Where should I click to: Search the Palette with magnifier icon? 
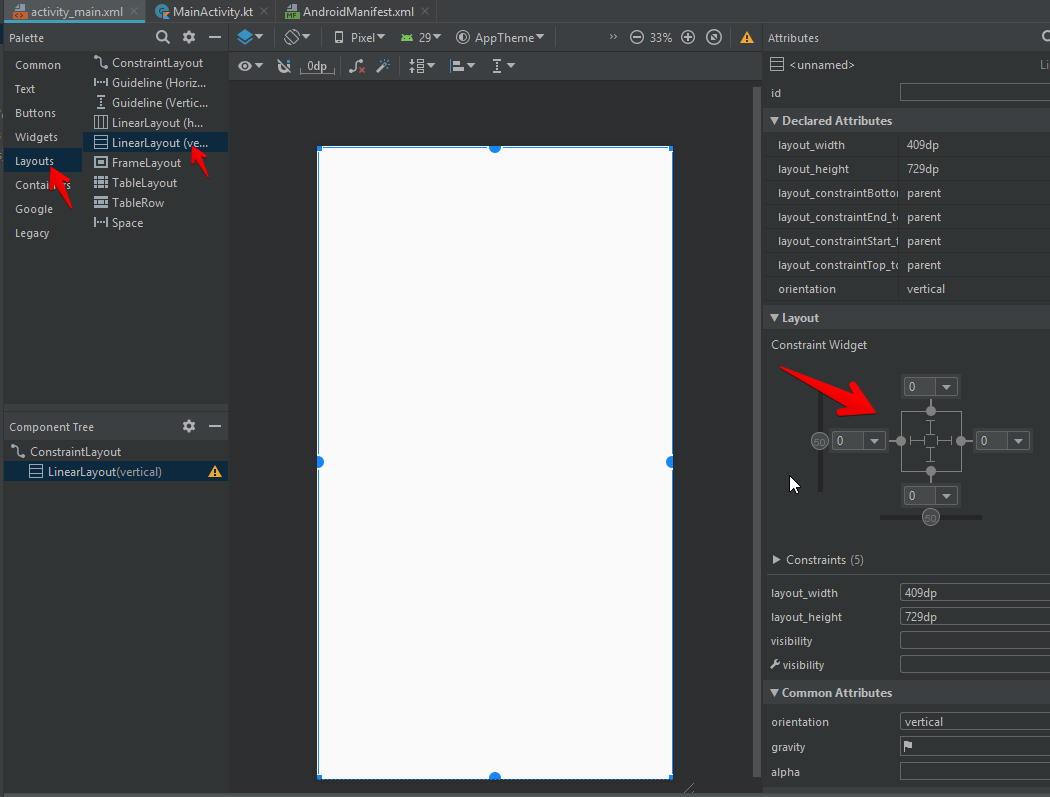pyautogui.click(x=163, y=37)
